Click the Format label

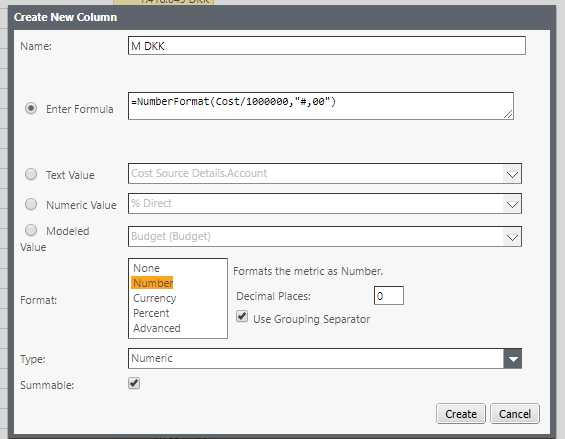[x=38, y=300]
